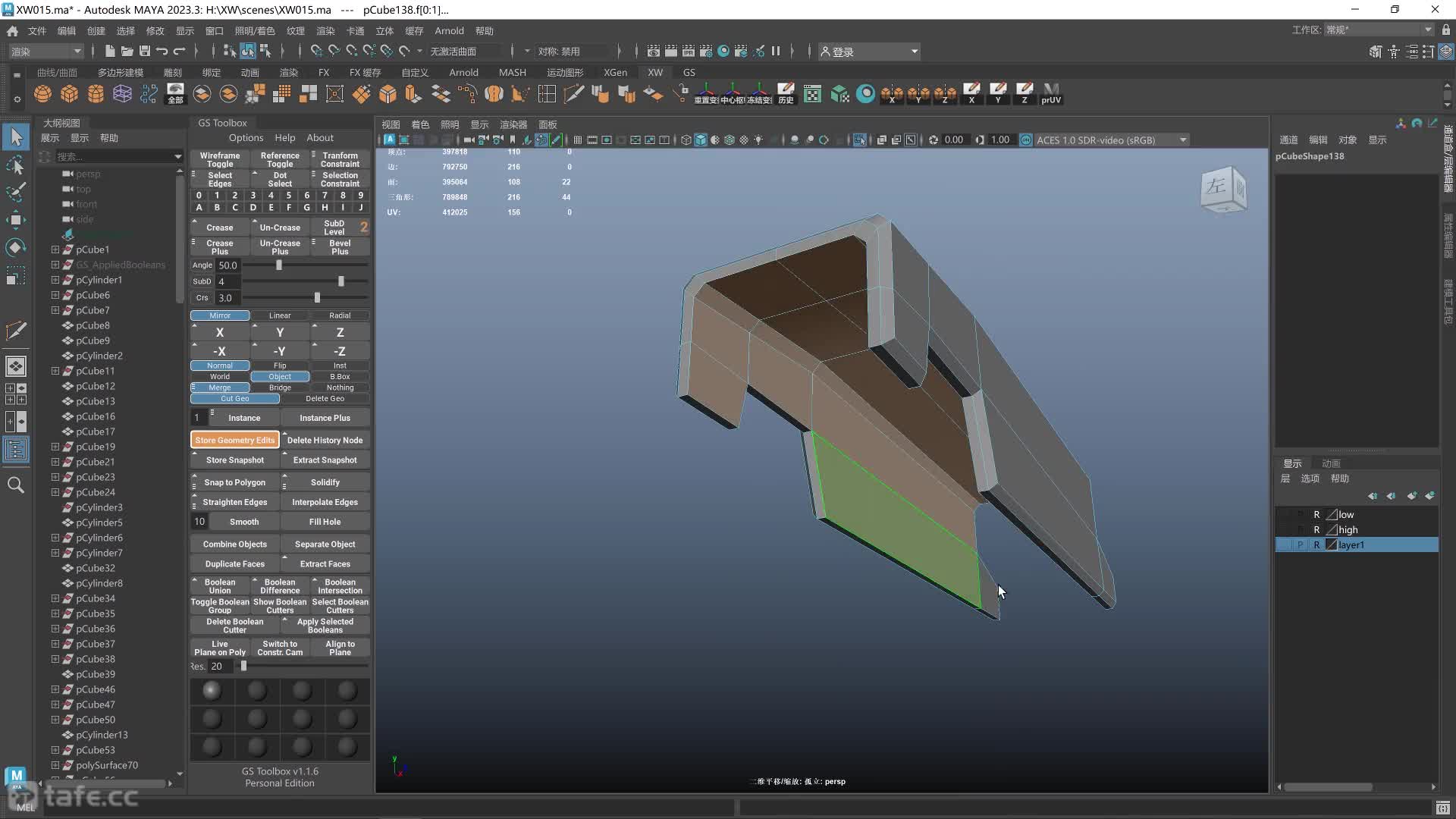Click the Combine Objects button
The width and height of the screenshot is (1456, 819).
click(235, 544)
